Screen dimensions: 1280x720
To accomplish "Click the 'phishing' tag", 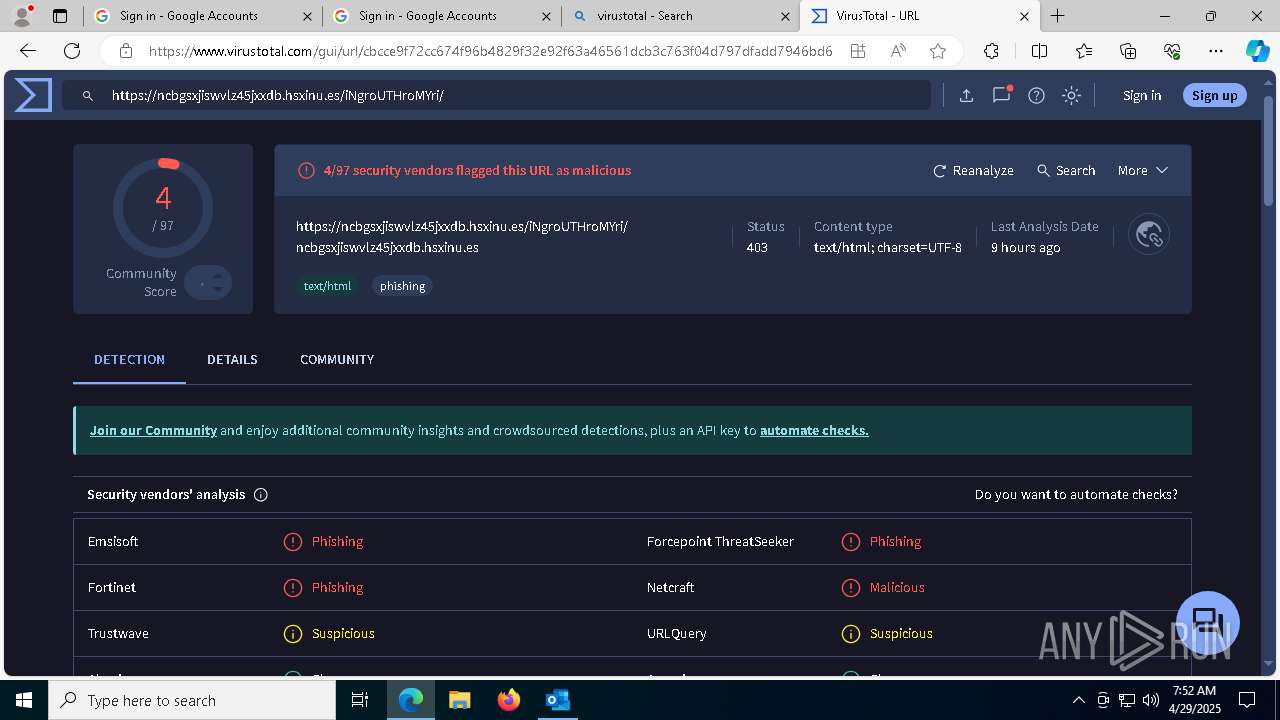I will point(402,286).
